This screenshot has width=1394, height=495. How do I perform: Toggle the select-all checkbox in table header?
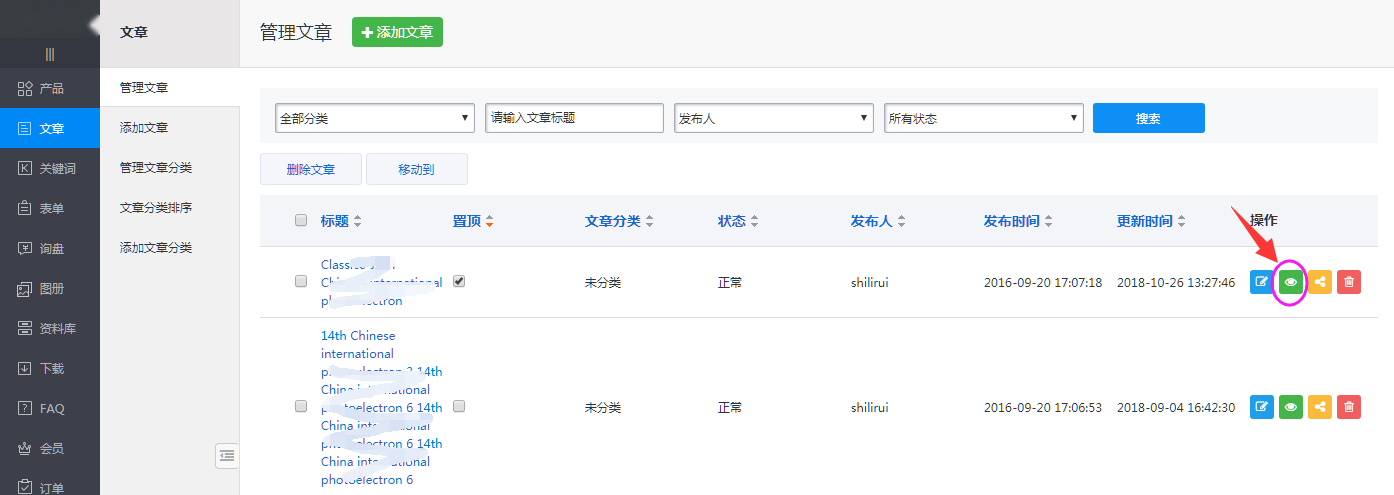(301, 221)
